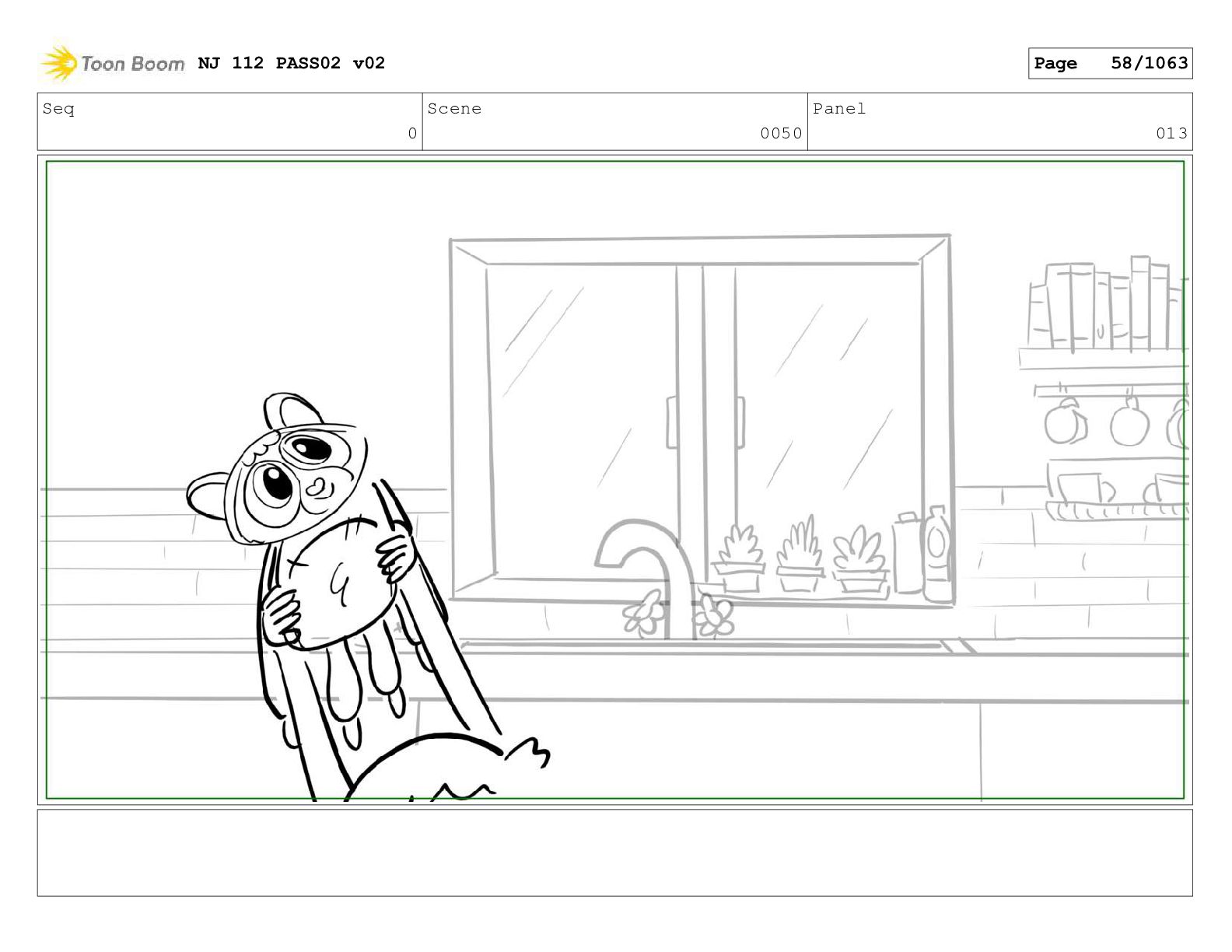Click the Seq label
The width and height of the screenshot is (1232, 952).
coord(58,109)
